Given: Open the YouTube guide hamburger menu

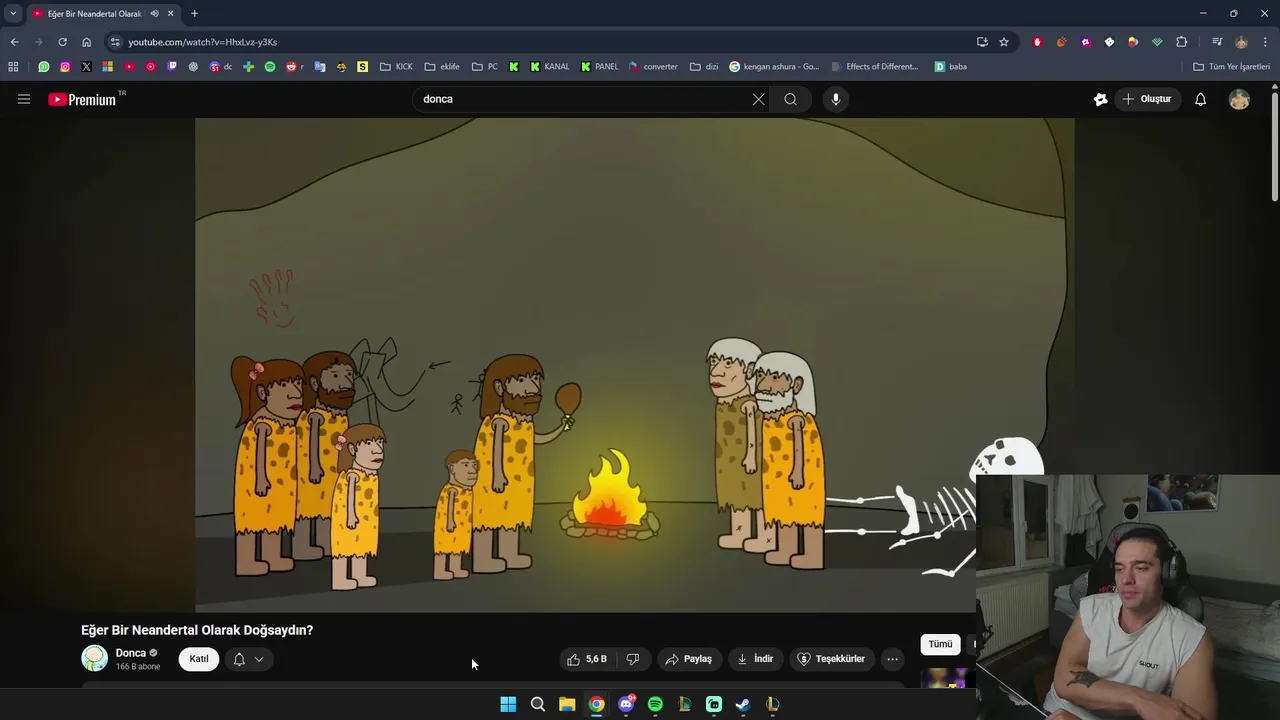Looking at the screenshot, I should (x=24, y=99).
